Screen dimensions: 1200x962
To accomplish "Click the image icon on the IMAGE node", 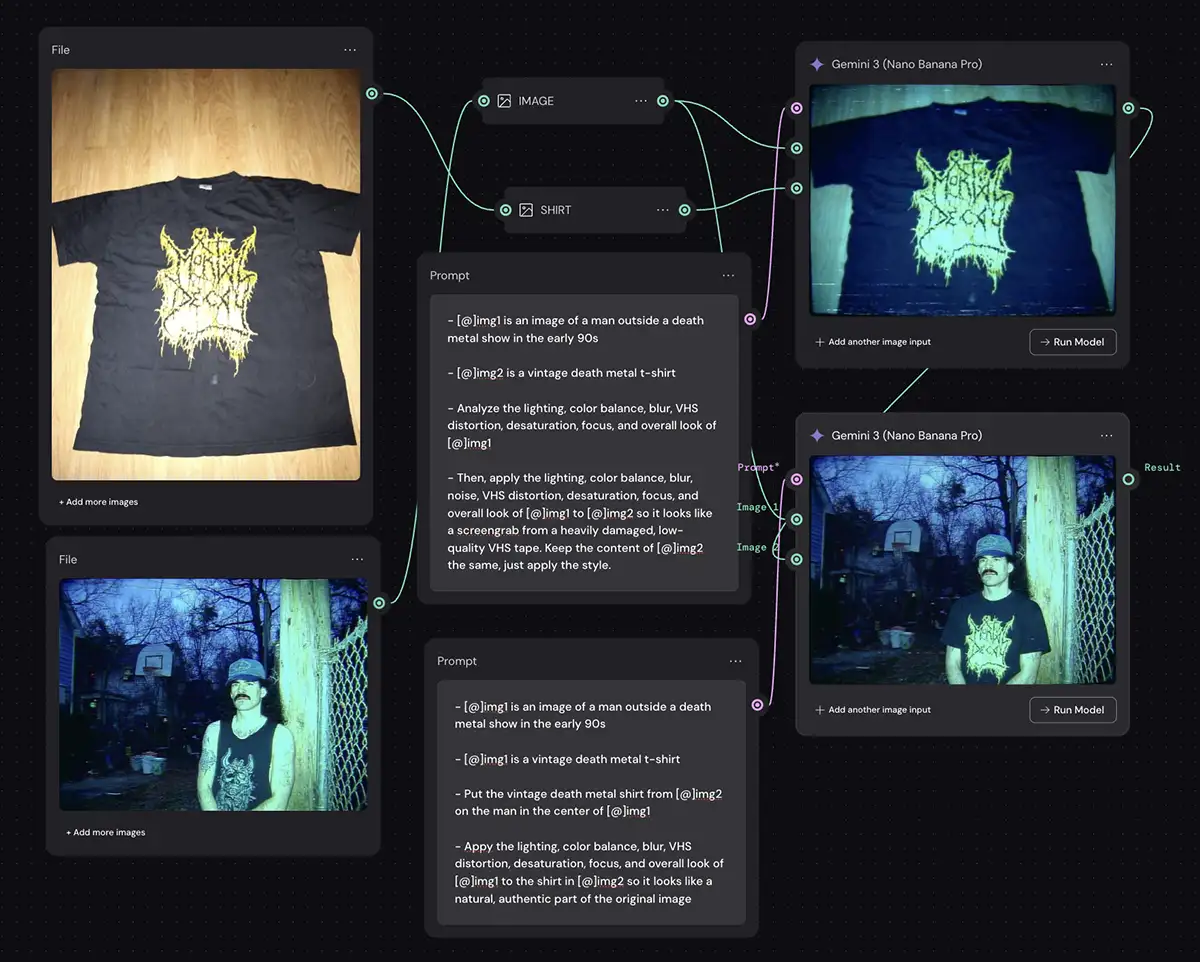I will pyautogui.click(x=504, y=101).
